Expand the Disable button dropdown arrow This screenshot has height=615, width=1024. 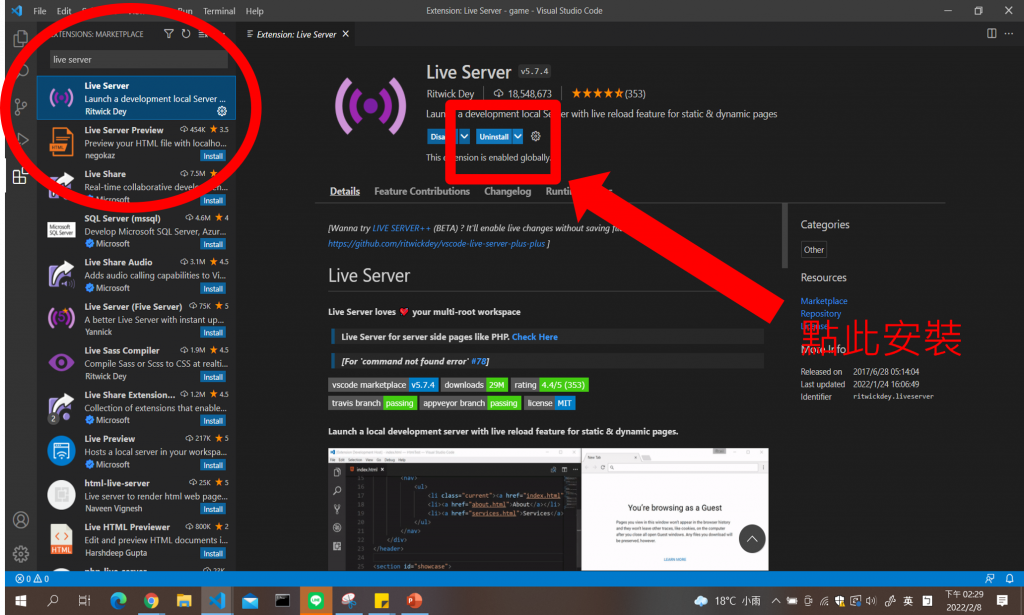(464, 136)
